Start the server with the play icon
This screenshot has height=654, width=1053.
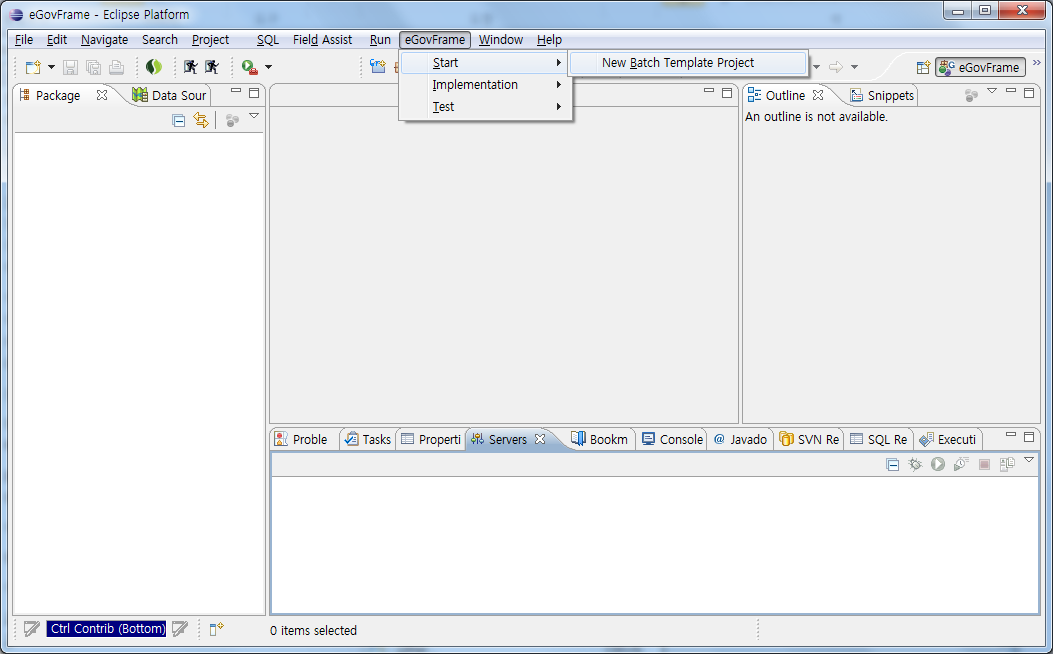tap(938, 464)
